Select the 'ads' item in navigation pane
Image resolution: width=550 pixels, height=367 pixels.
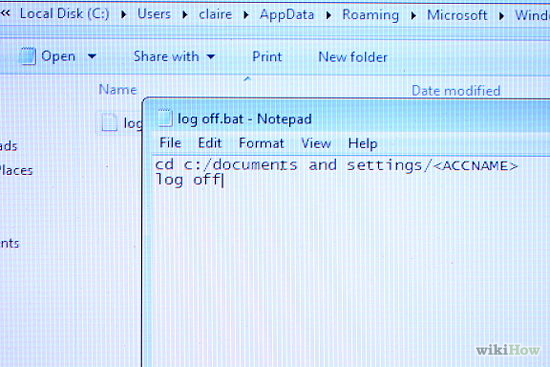click(8, 146)
